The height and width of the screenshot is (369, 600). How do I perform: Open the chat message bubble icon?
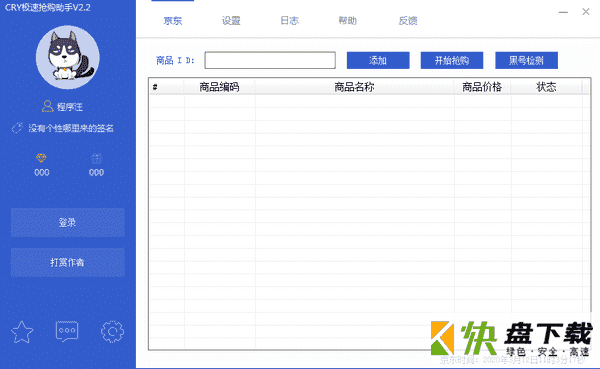67,331
